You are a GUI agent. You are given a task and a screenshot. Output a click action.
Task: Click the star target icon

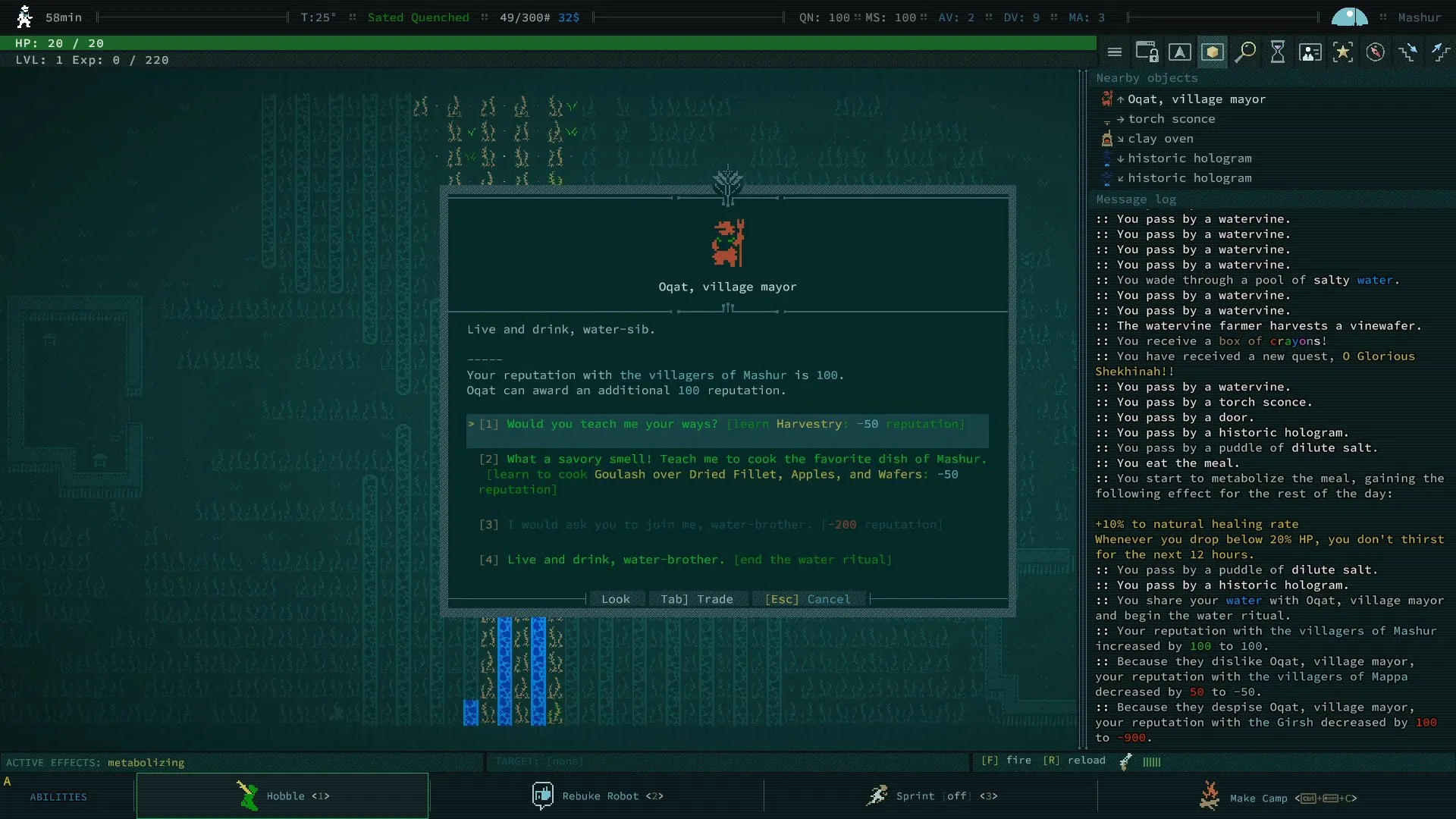point(1343,52)
